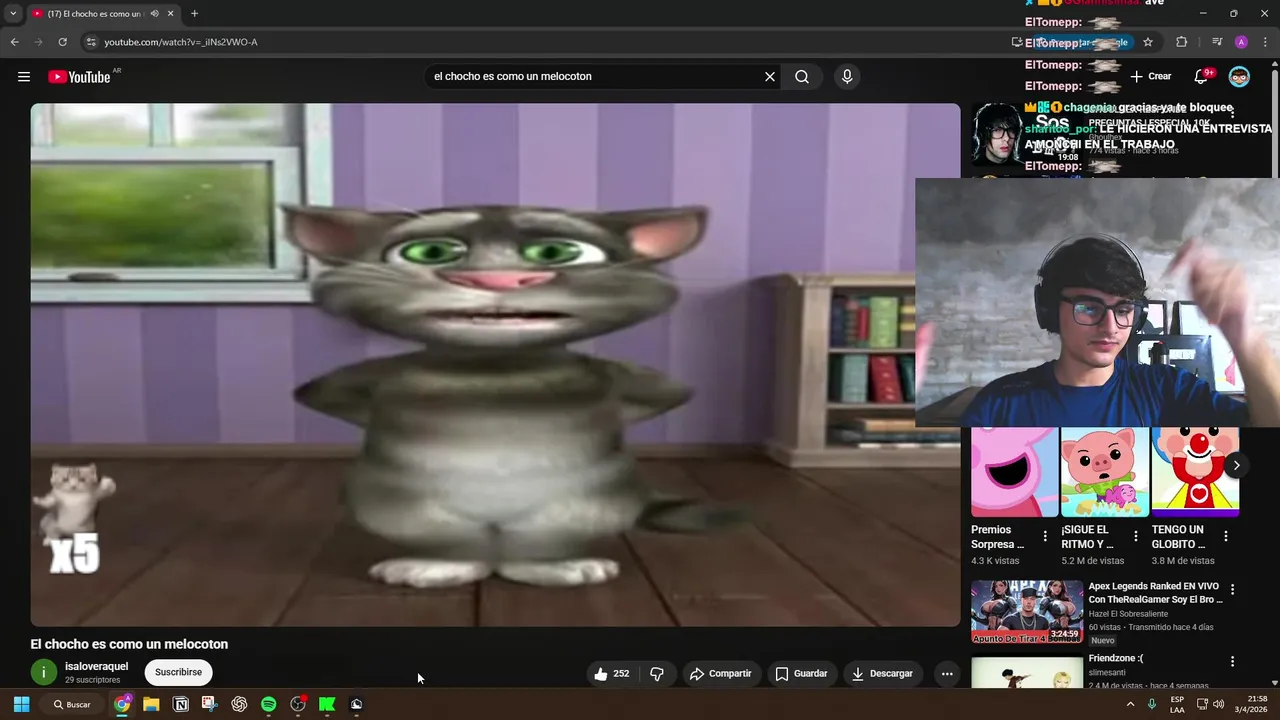Switch to Chrome in the taskbar

click(x=122, y=704)
